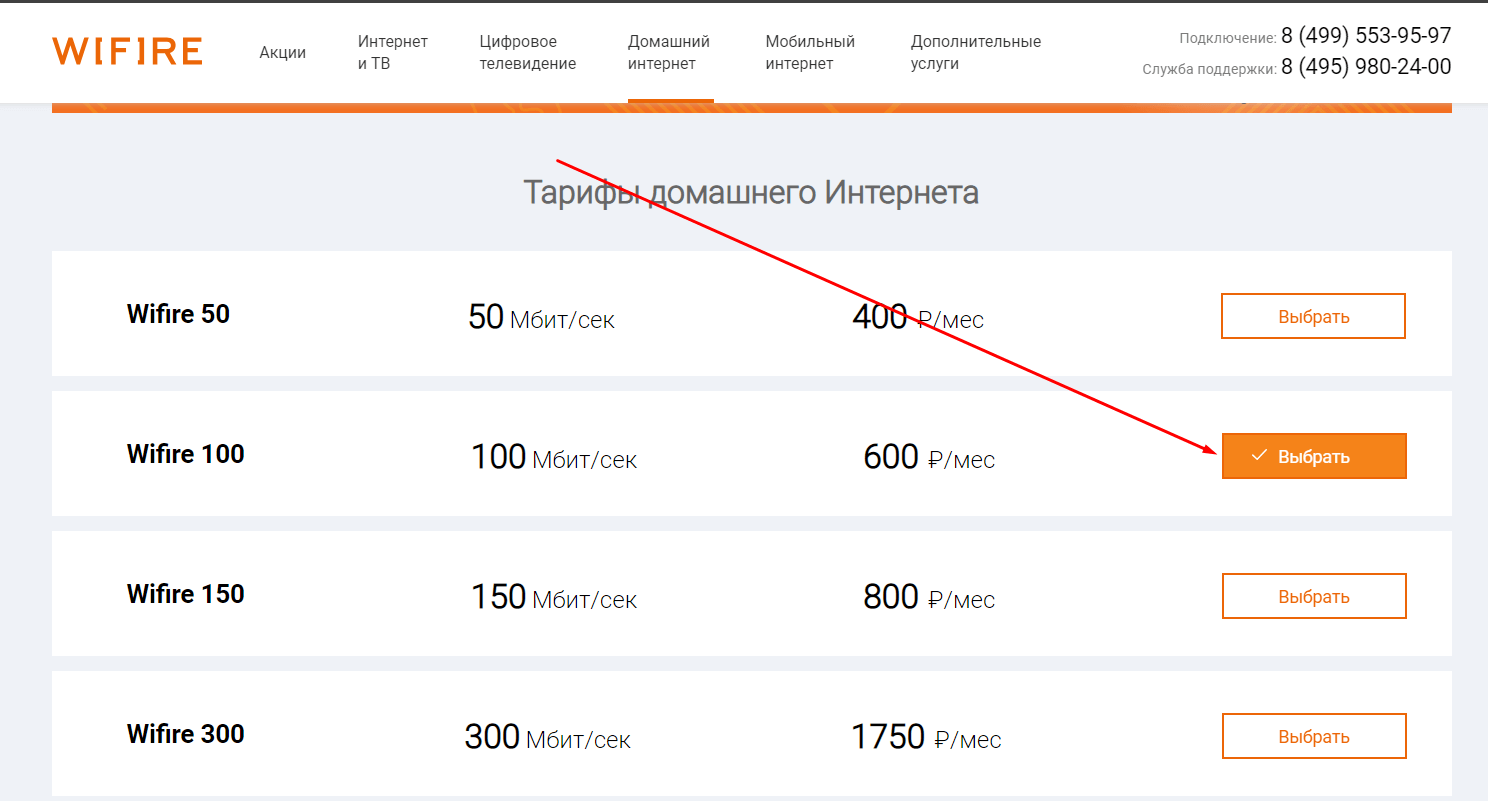Image resolution: width=1488 pixels, height=801 pixels.
Task: Click the 100 Мбит/сек speed value
Action: coord(554,457)
